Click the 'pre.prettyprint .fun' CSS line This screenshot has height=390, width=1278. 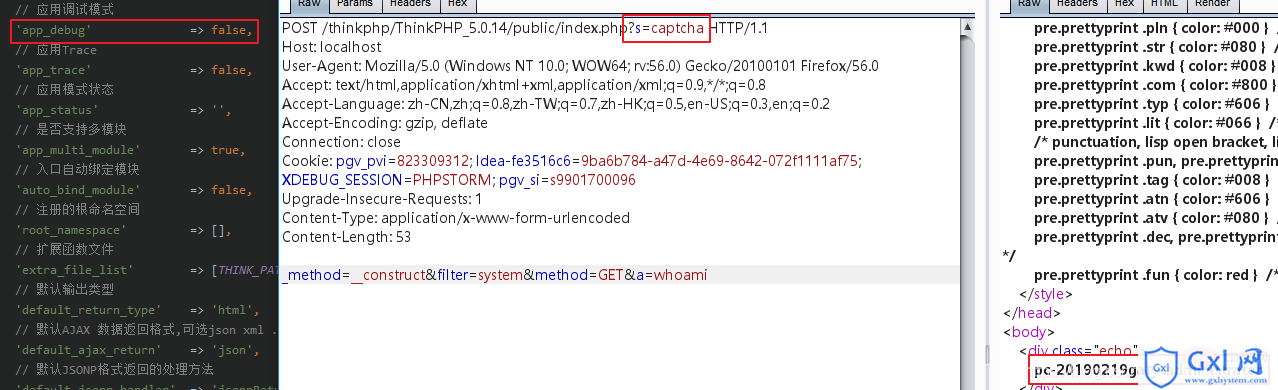[x=1155, y=275]
